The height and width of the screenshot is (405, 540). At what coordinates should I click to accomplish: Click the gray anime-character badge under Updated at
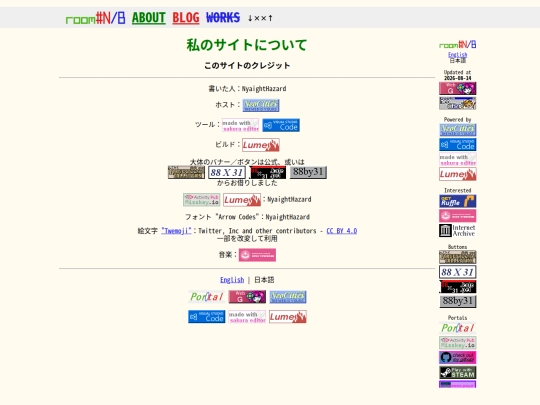point(458,103)
